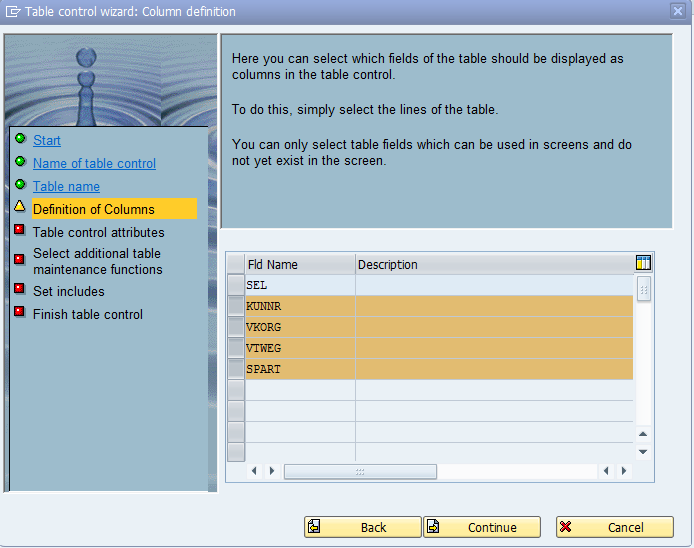Click the far-right scroll-right arrow
The image size is (694, 548).
pos(624,471)
